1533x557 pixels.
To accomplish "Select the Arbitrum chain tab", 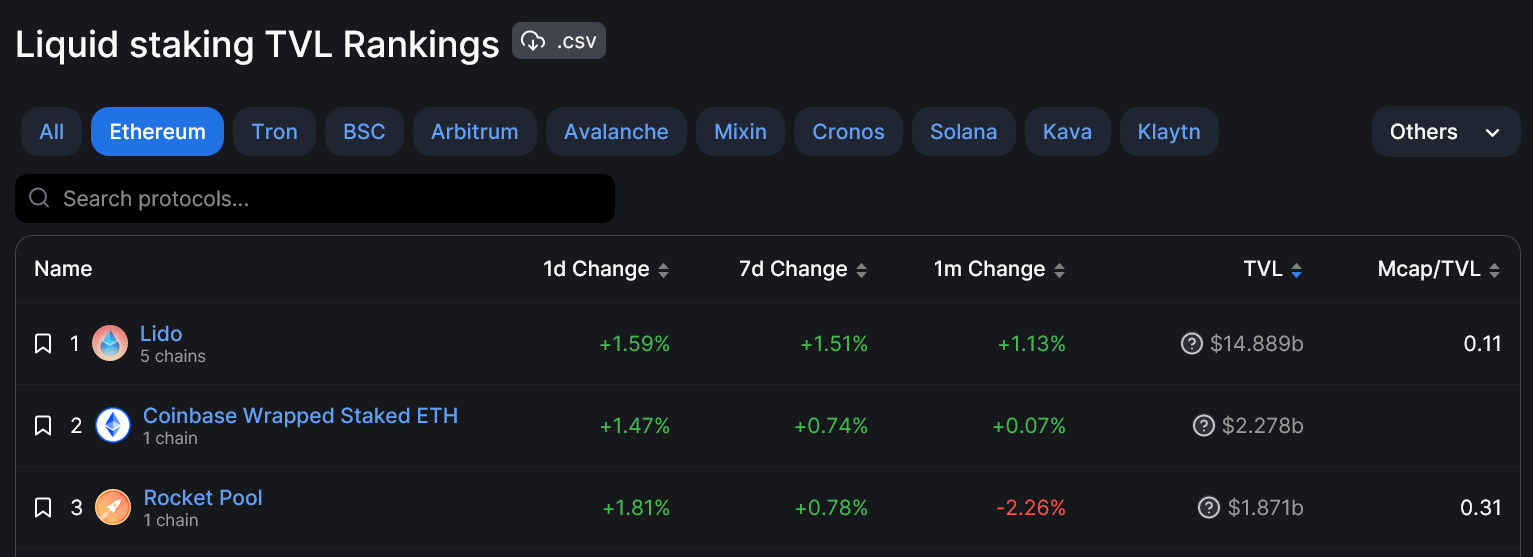I will coord(474,132).
